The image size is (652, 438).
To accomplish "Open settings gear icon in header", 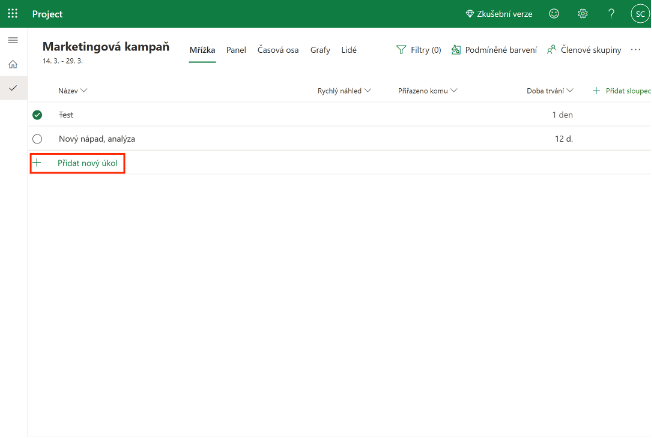I will coord(583,14).
